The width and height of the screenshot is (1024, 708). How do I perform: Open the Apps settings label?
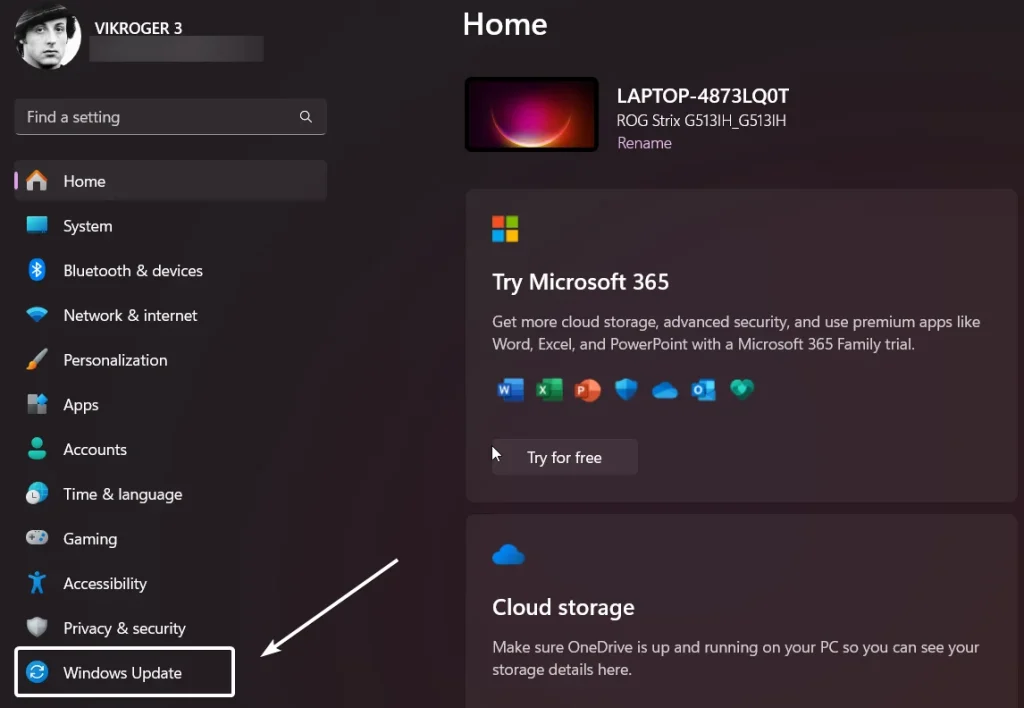(x=81, y=405)
